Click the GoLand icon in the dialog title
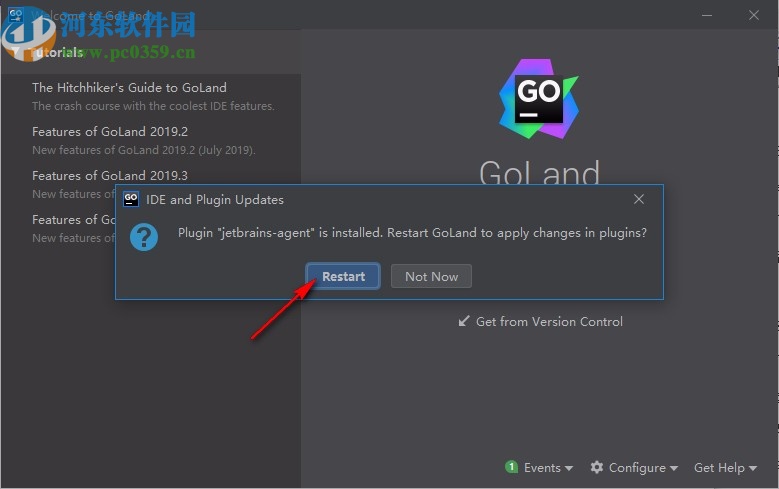This screenshot has height=489, width=779. 131,199
